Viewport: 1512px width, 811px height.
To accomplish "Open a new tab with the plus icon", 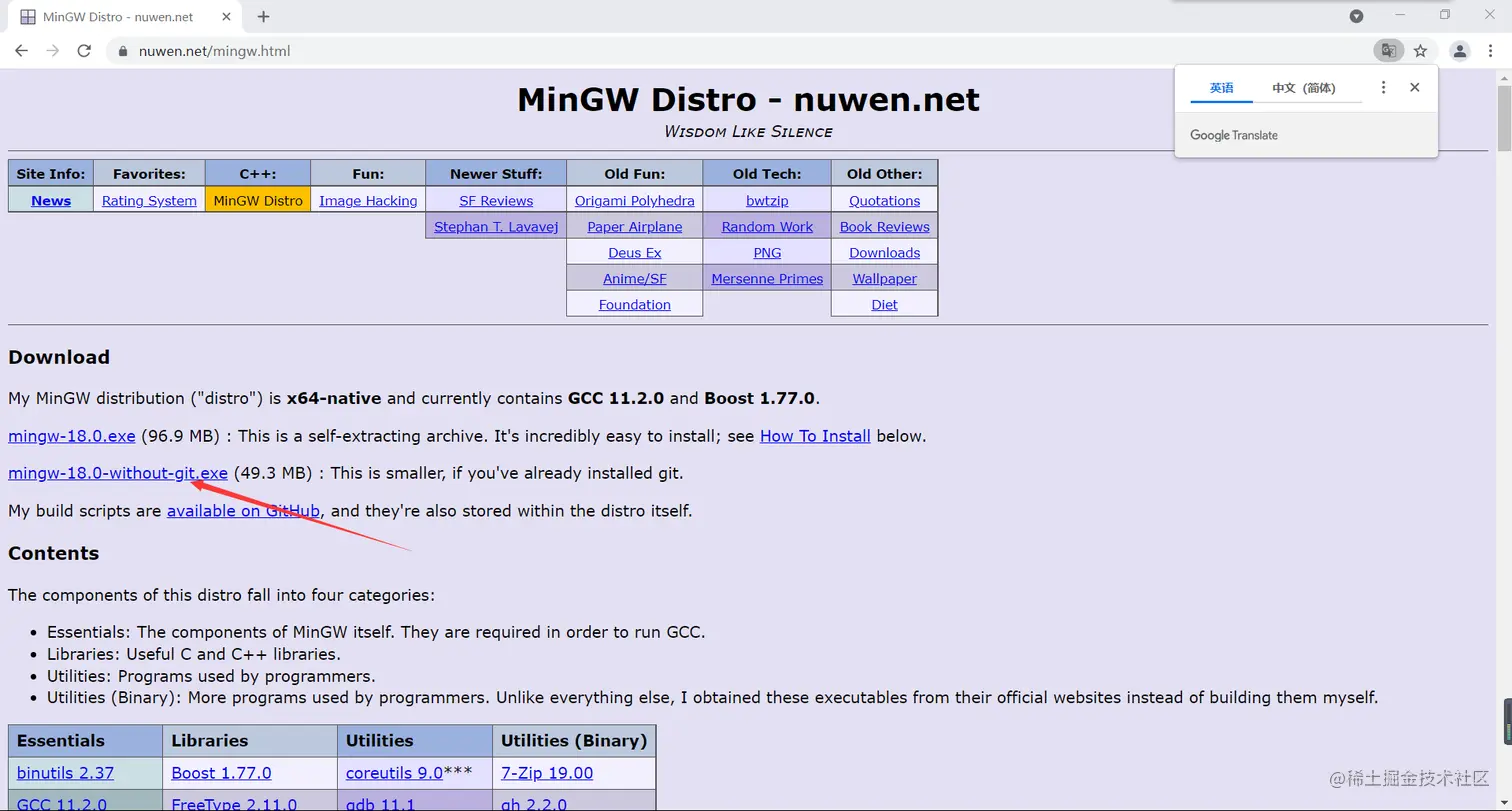I will click(x=264, y=17).
